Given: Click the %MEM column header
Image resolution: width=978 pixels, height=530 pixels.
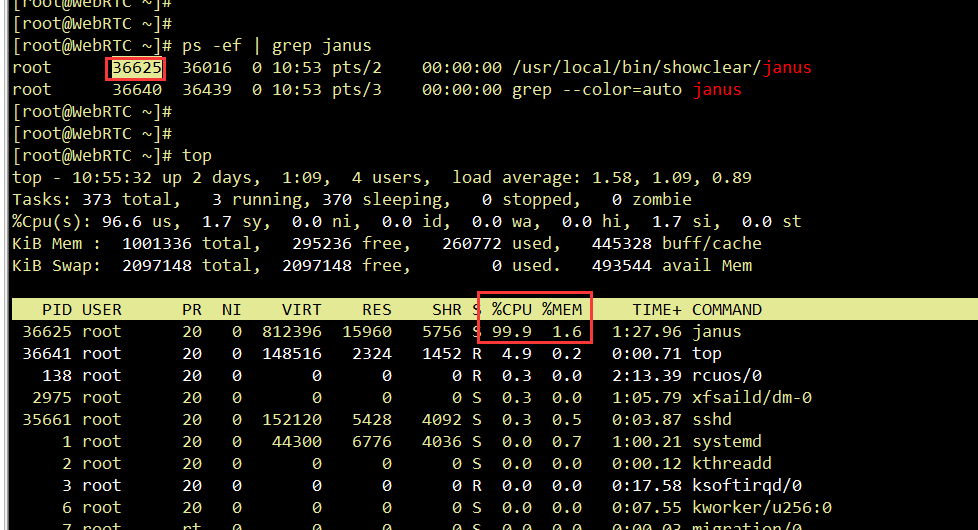Looking at the screenshot, I should click(562, 309).
